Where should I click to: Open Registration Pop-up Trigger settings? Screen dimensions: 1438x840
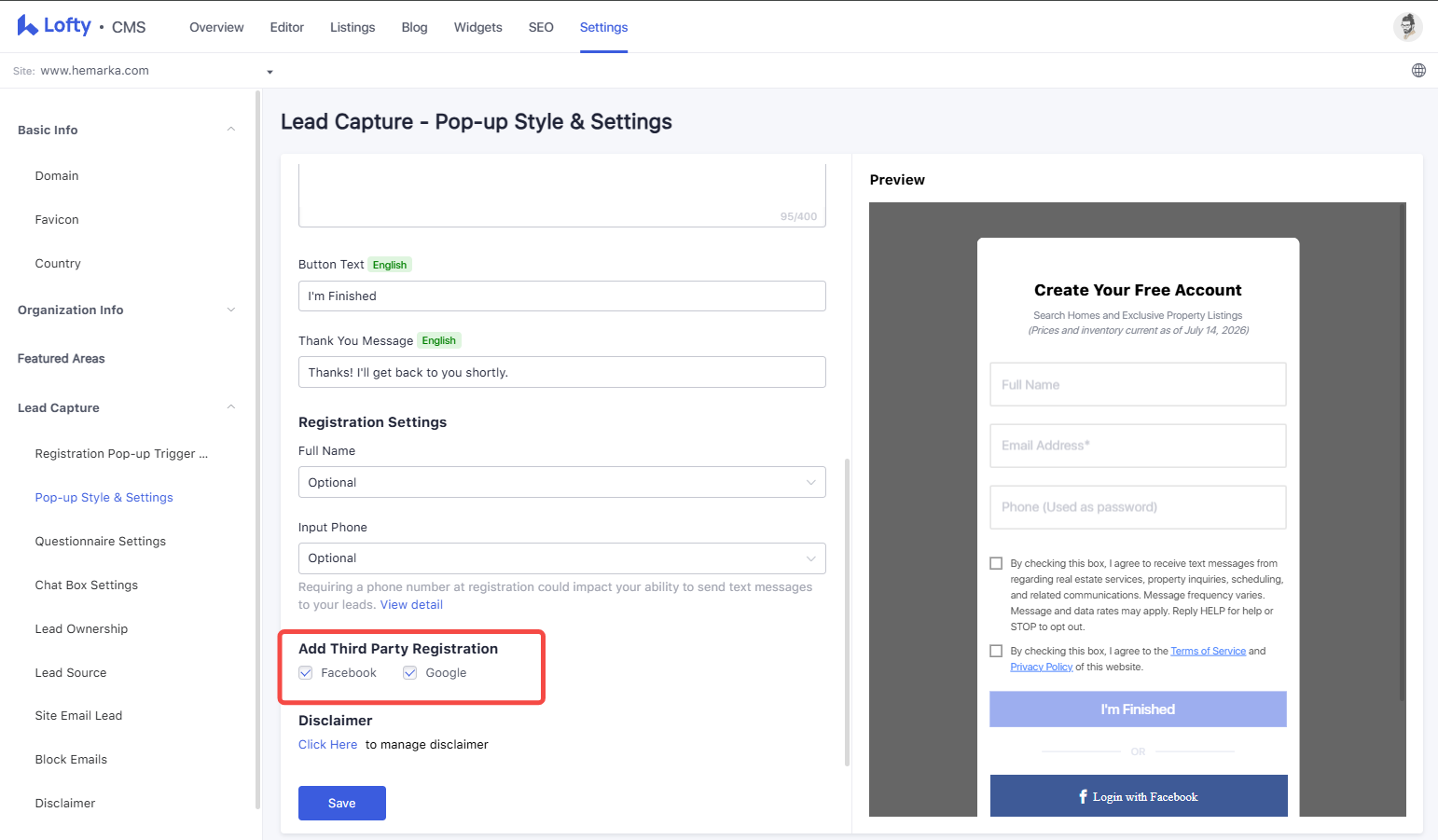click(121, 454)
